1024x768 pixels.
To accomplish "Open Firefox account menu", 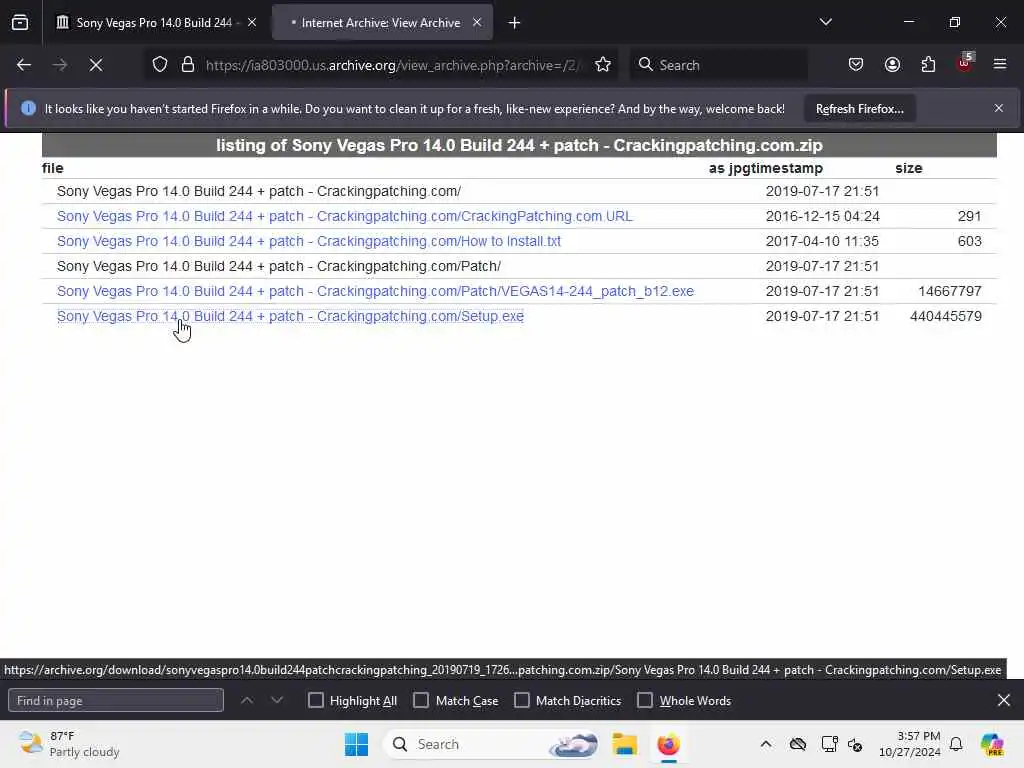I will (x=892, y=65).
